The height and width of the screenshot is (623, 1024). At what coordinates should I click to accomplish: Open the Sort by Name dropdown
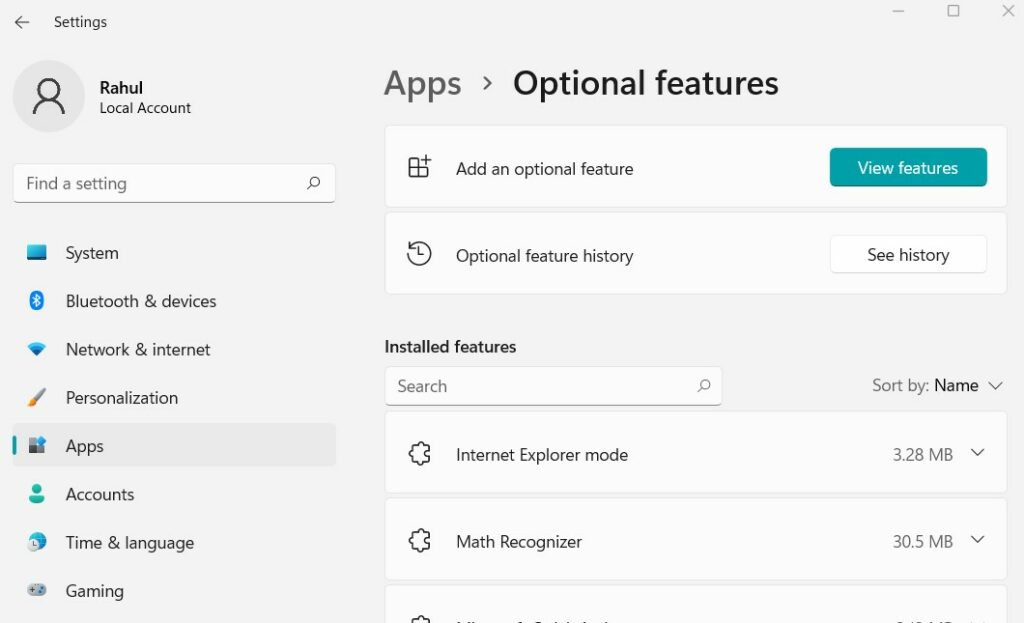tap(937, 386)
